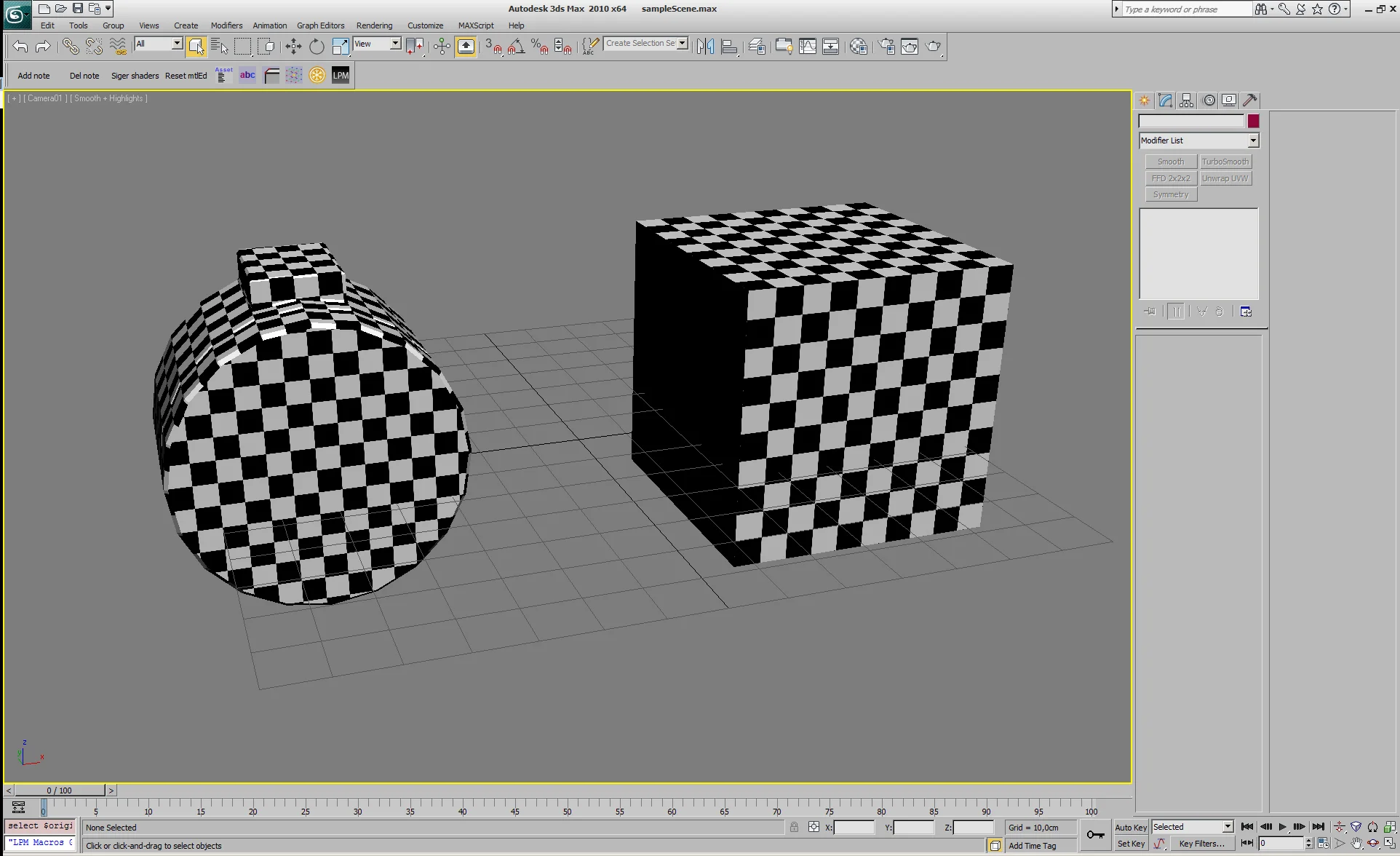This screenshot has width=1400, height=856.
Task: Click the Add note button
Action: [x=33, y=76]
